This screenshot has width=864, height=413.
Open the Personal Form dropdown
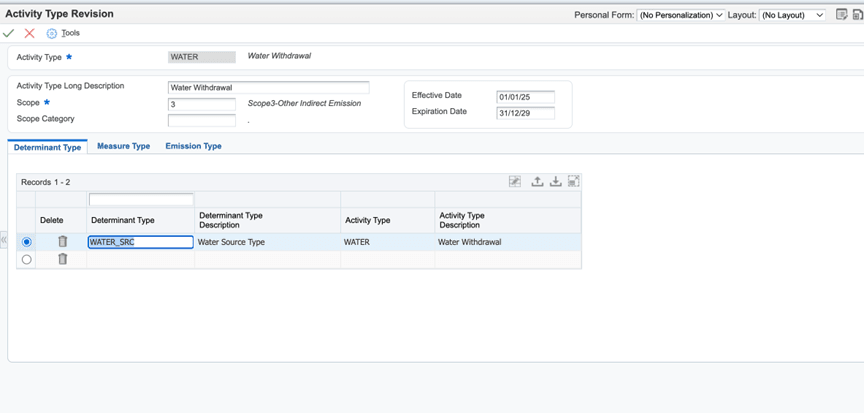[x=681, y=15]
